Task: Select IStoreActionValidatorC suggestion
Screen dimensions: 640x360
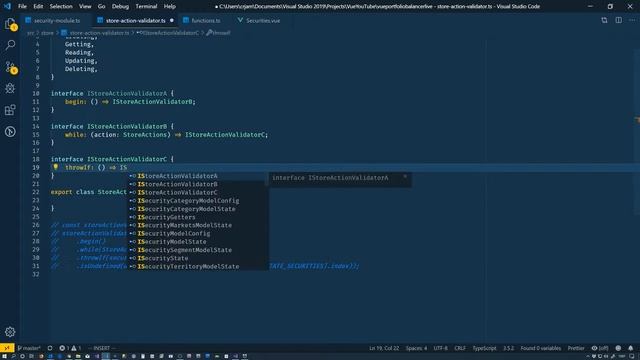Action: pyautogui.click(x=198, y=192)
